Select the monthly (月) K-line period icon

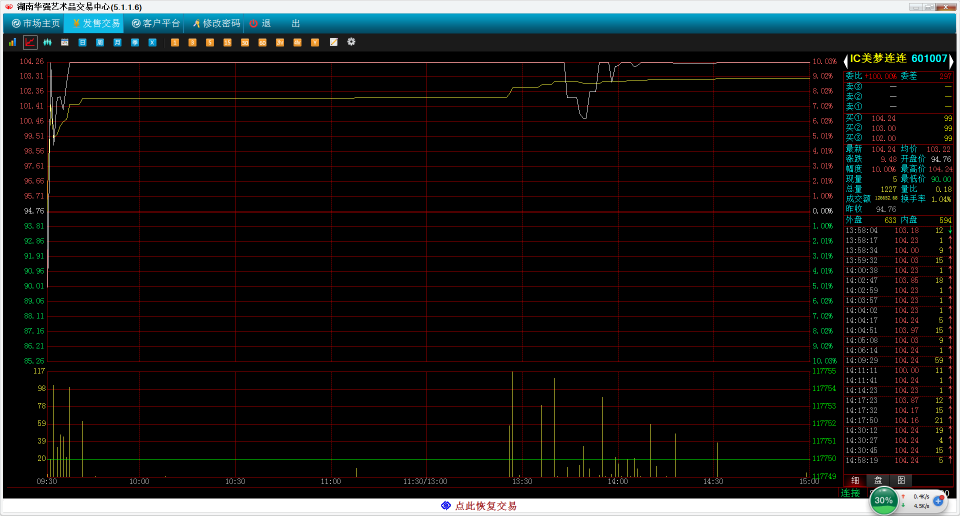coord(117,42)
